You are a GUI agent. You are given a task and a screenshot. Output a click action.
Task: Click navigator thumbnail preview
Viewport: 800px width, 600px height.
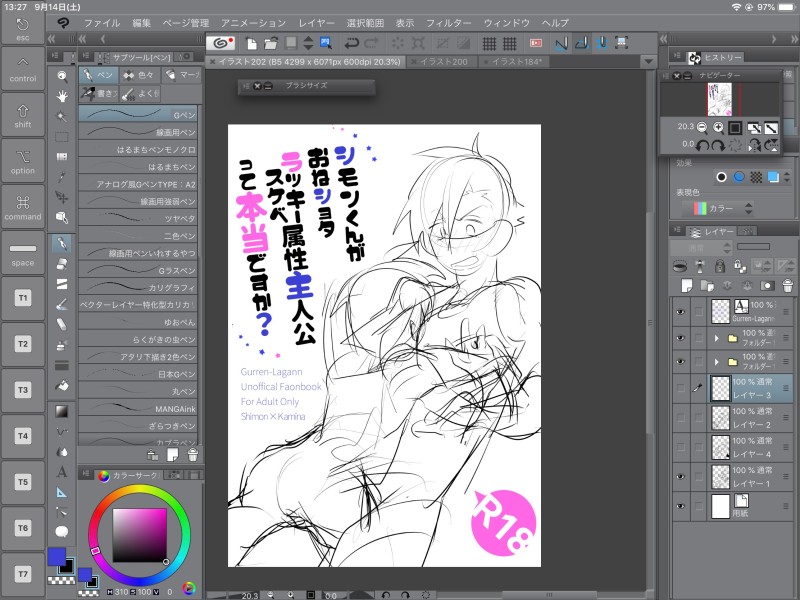[719, 99]
